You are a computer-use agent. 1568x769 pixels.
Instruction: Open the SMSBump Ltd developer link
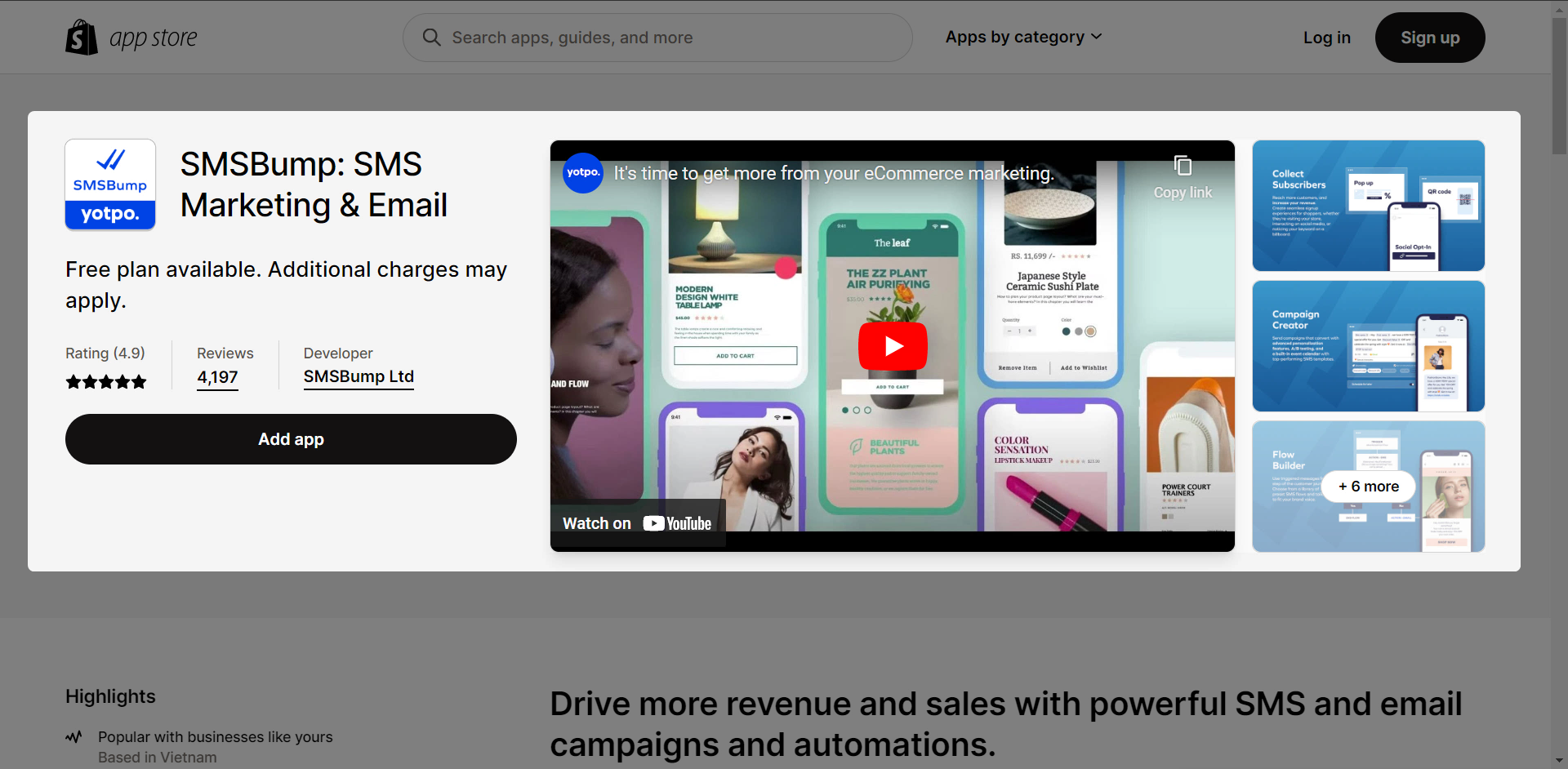click(x=359, y=376)
